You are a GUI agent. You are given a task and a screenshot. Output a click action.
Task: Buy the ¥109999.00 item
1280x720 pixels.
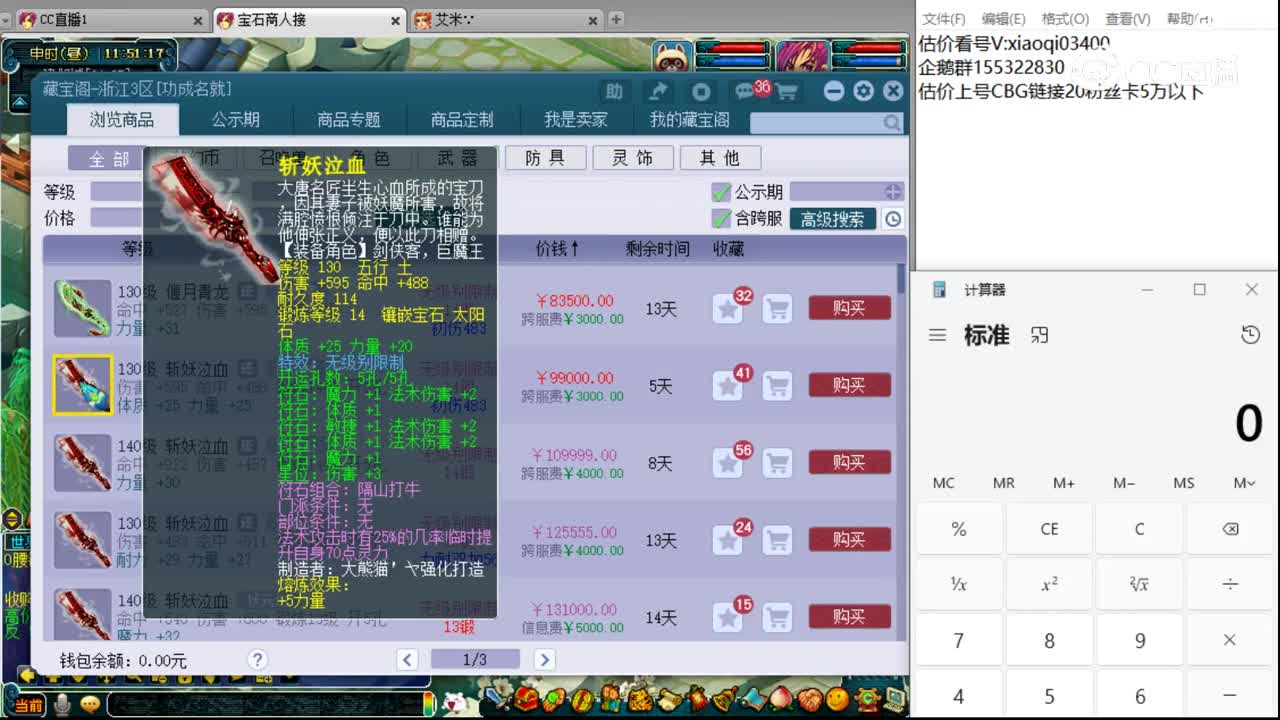[x=849, y=462]
